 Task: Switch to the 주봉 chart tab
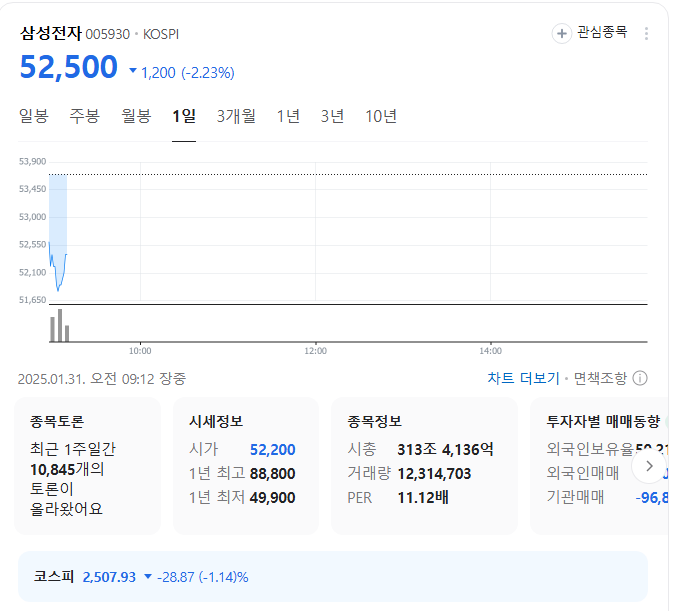[85, 116]
